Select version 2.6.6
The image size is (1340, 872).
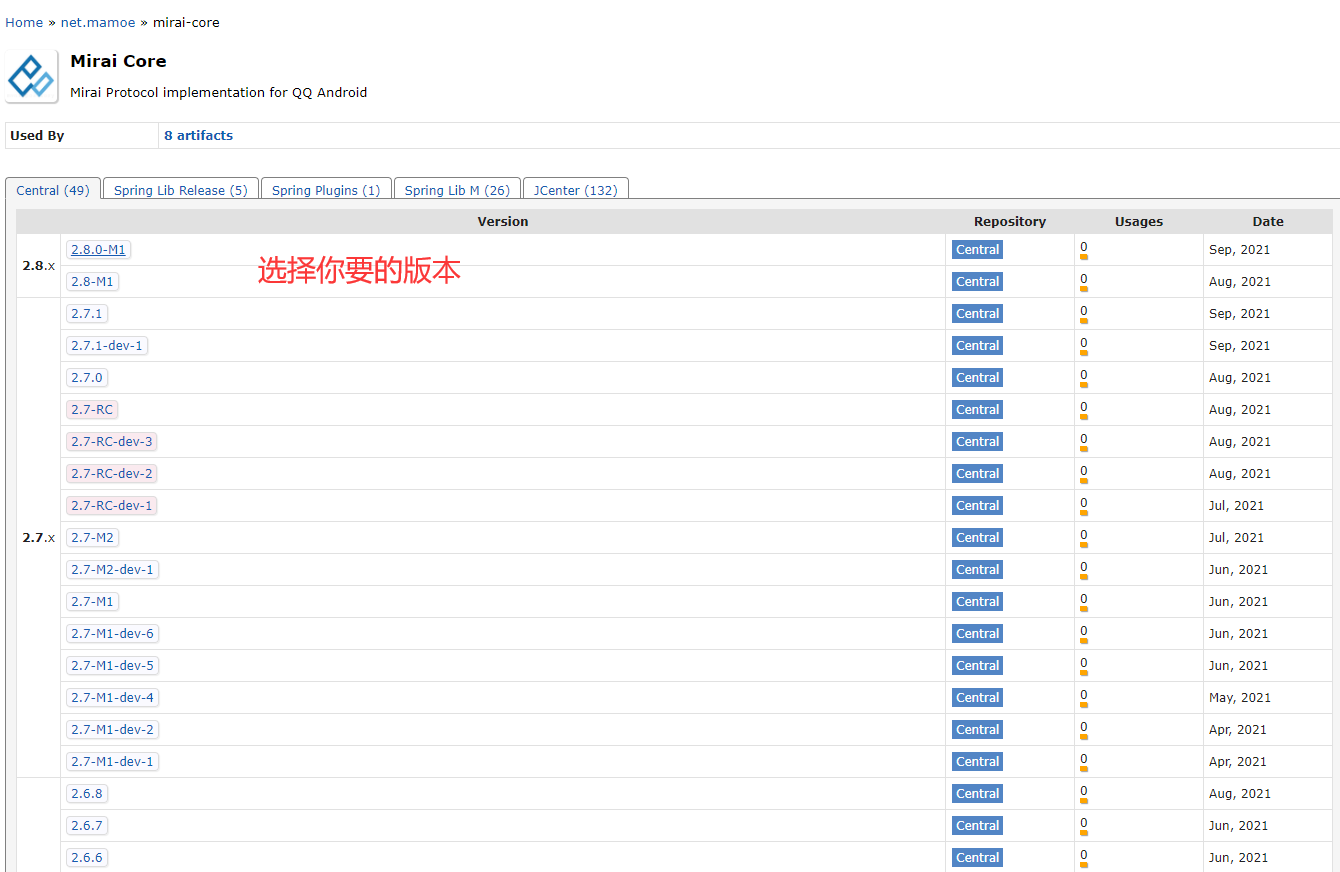click(87, 858)
